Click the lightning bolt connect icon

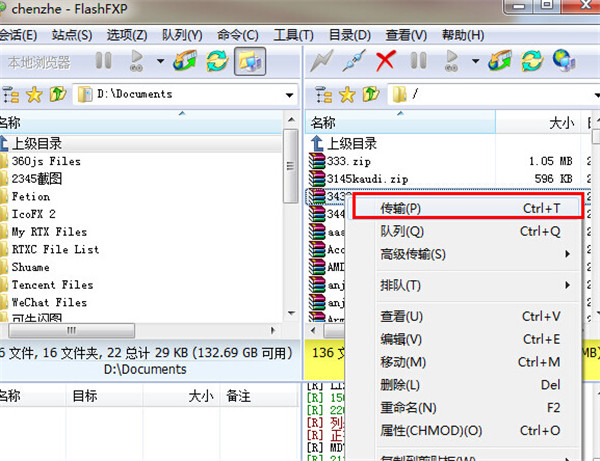point(322,61)
